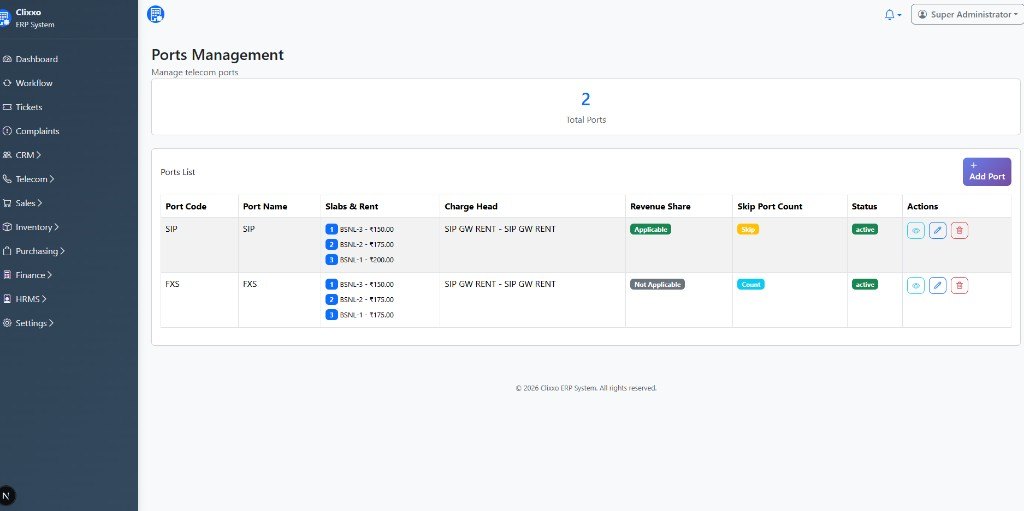This screenshot has width=1024, height=511.
Task: Click the Tickets sidebar icon
Action: [7, 107]
